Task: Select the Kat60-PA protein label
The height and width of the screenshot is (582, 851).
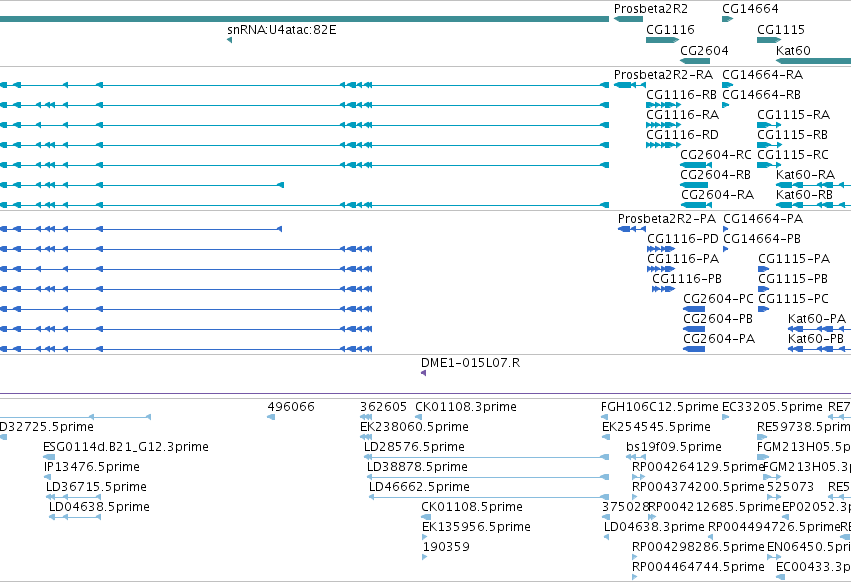Action: coord(816,319)
